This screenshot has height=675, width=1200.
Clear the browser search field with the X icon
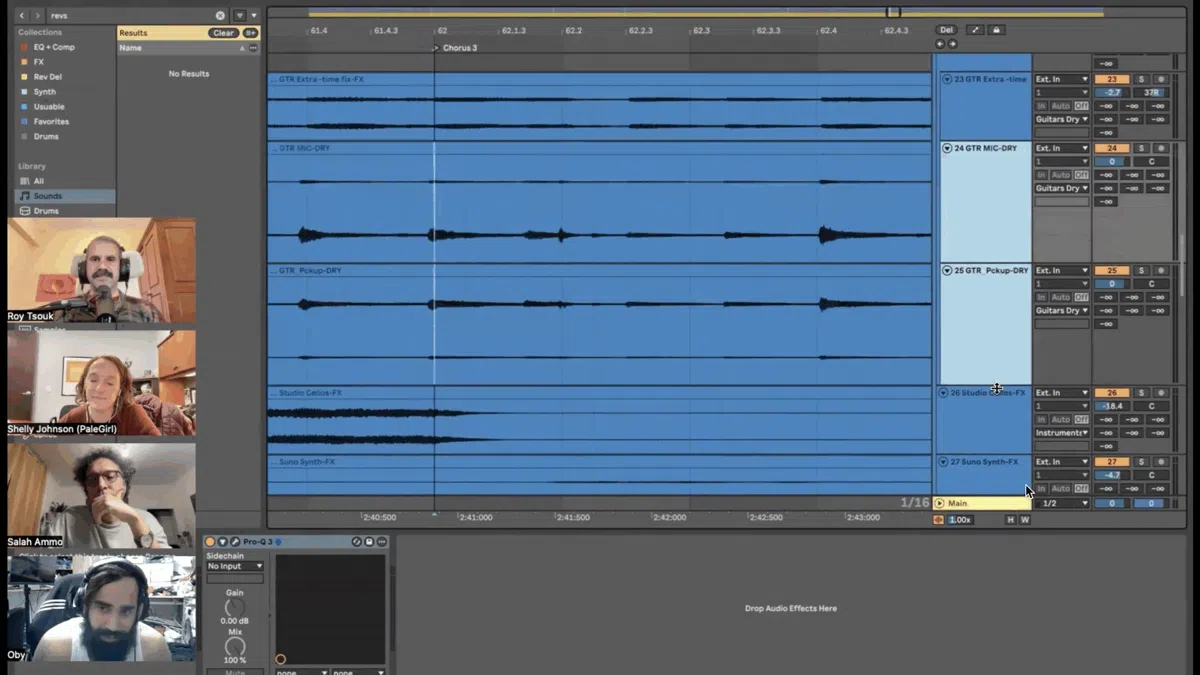pyautogui.click(x=220, y=16)
